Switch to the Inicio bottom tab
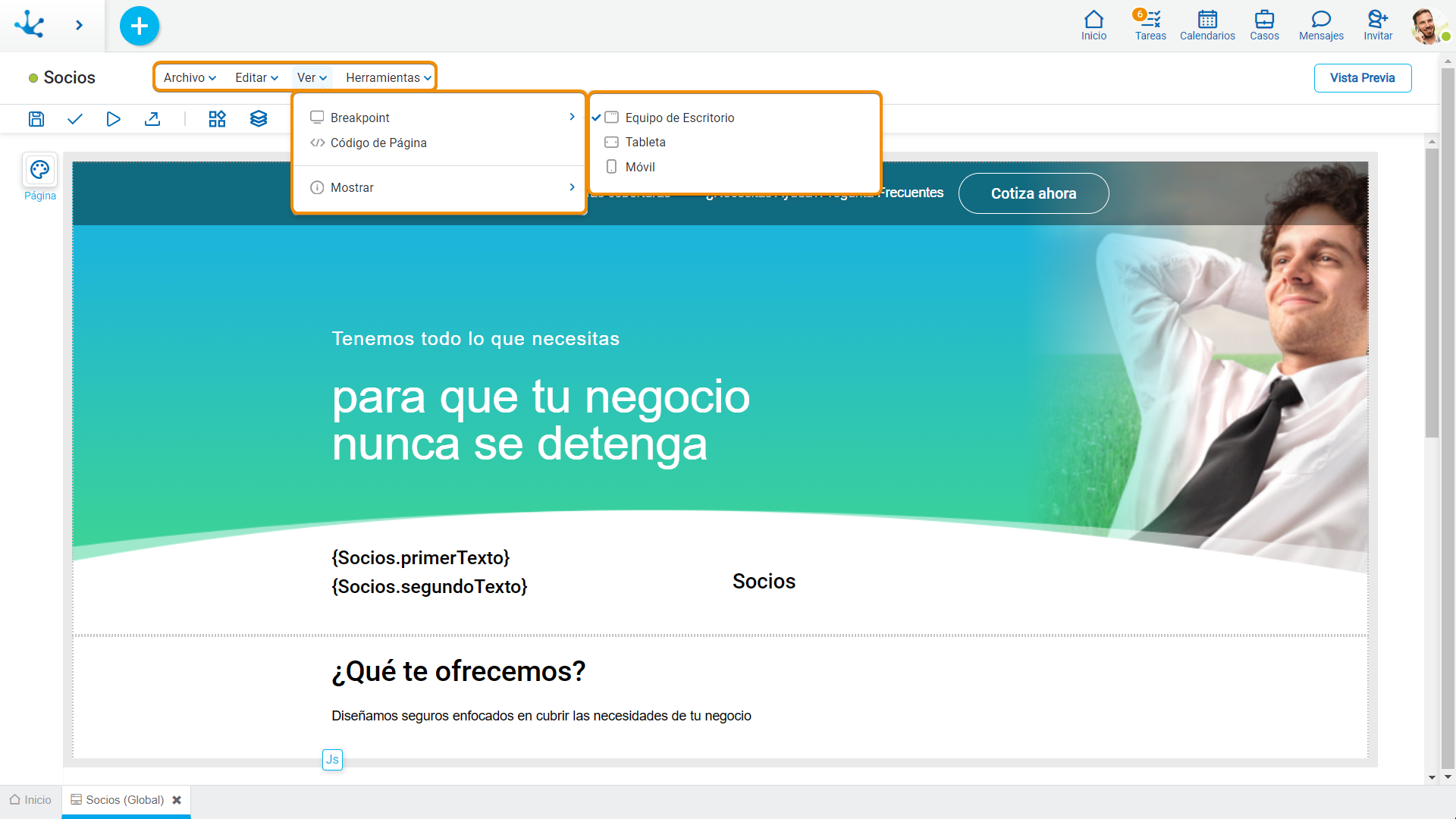 coord(30,800)
